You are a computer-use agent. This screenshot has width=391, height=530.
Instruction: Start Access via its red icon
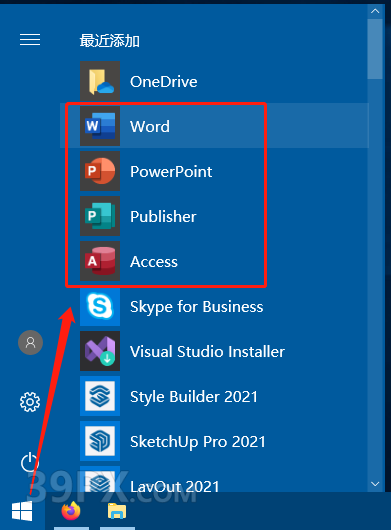click(x=100, y=261)
